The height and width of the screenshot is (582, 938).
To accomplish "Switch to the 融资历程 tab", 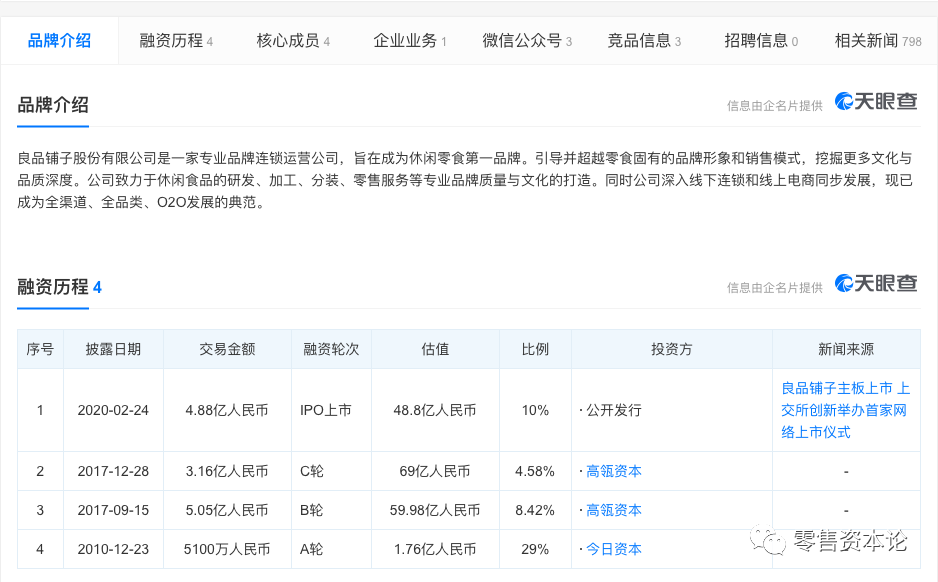I will pos(171,42).
